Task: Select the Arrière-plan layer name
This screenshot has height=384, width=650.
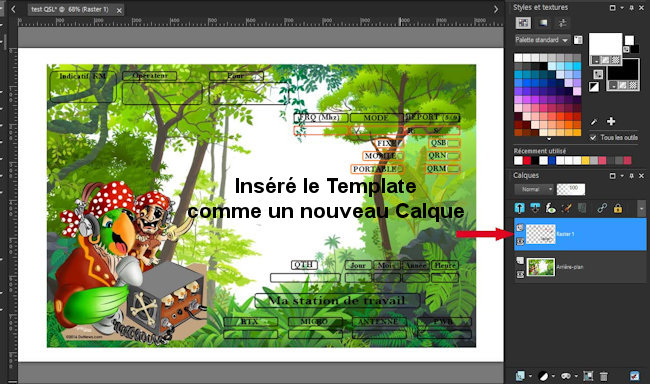Action: click(570, 267)
